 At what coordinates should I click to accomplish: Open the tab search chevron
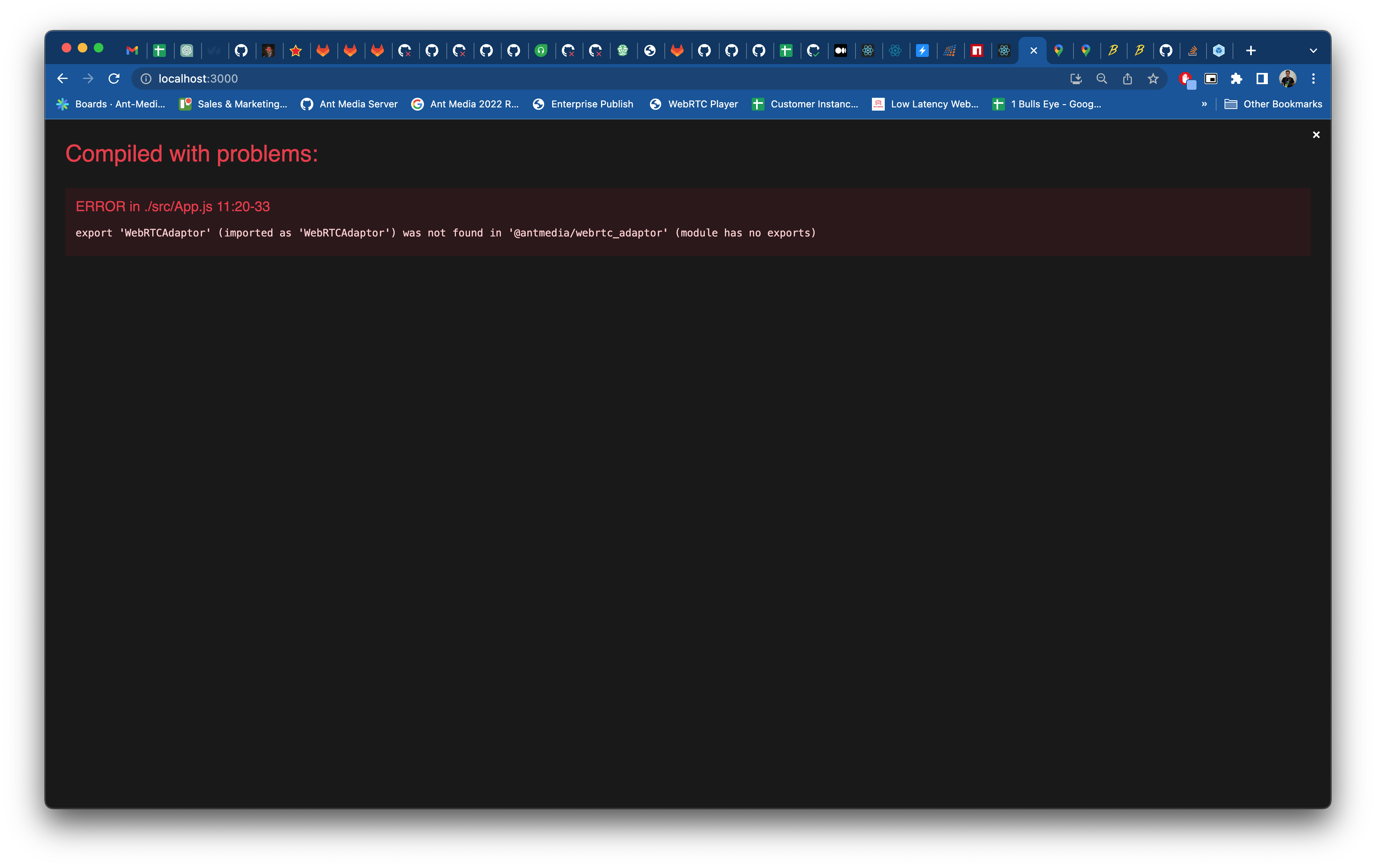(x=1313, y=50)
